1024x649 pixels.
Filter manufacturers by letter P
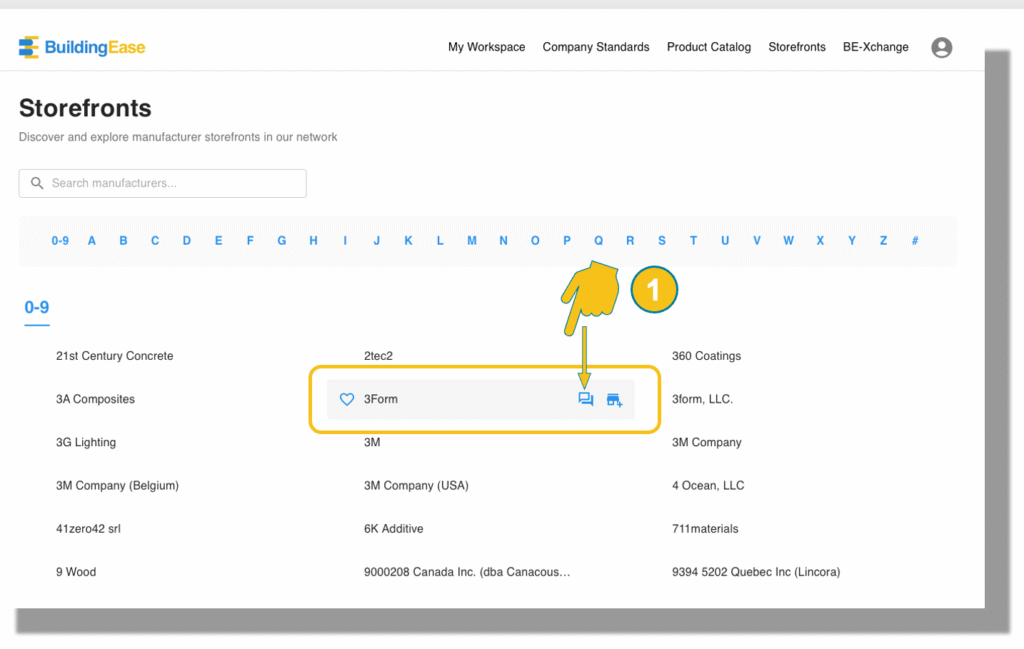tap(567, 241)
